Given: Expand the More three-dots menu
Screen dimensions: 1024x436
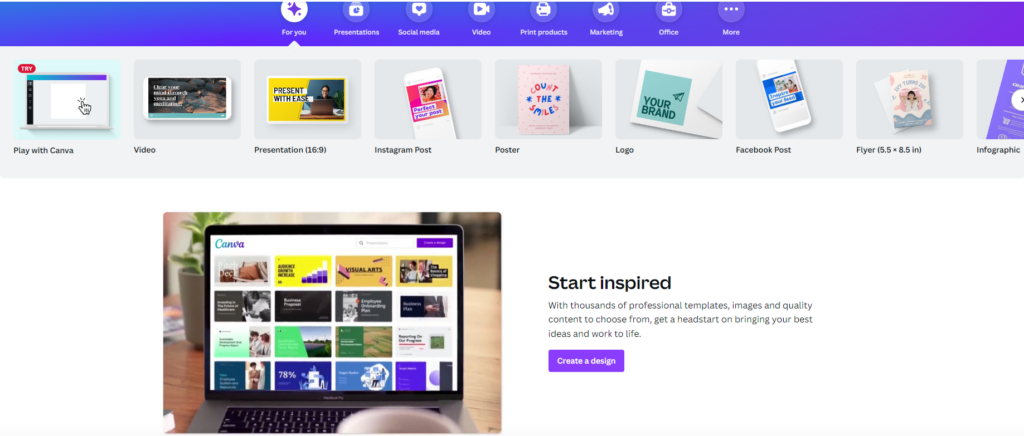Looking at the screenshot, I should pos(731,9).
